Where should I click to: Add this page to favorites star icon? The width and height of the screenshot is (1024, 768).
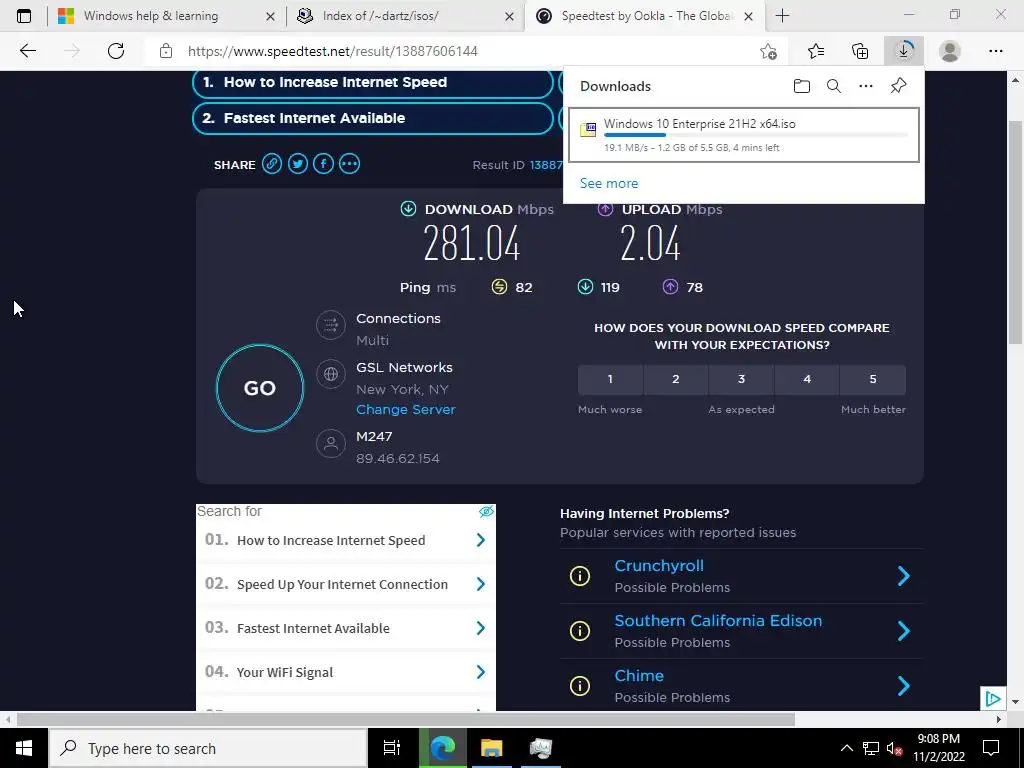click(x=769, y=51)
